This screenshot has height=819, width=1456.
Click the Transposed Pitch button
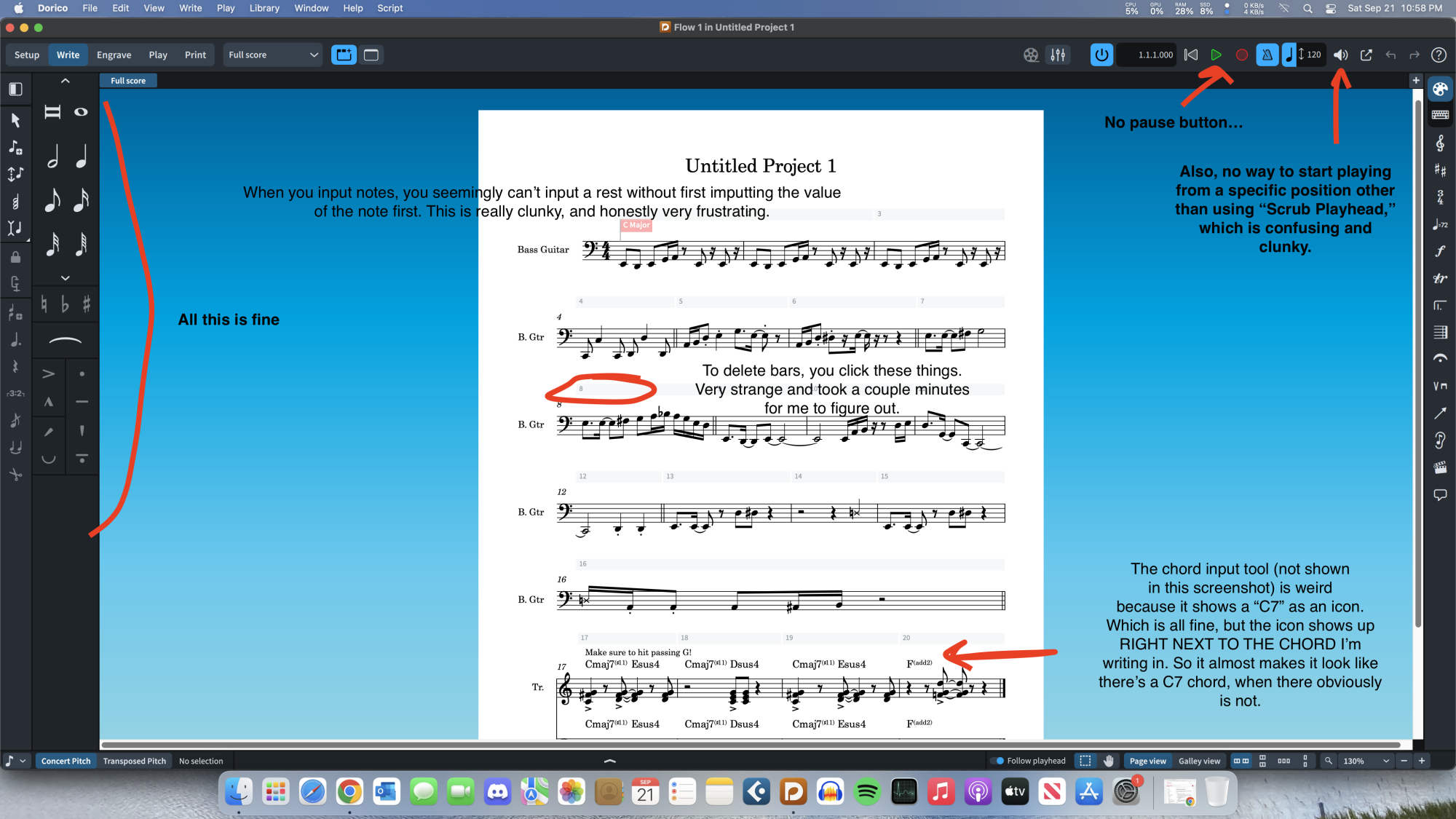[134, 761]
